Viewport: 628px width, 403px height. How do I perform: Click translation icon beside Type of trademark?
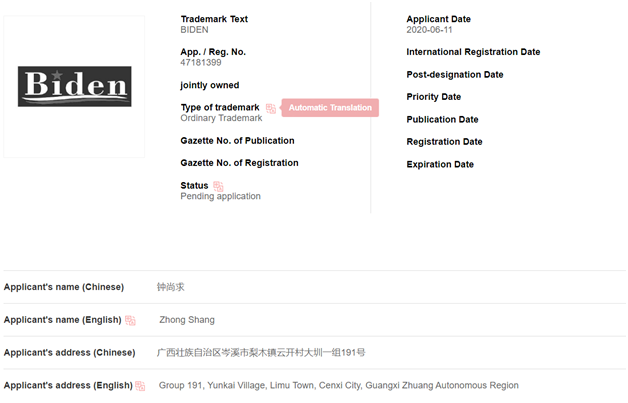(x=271, y=108)
